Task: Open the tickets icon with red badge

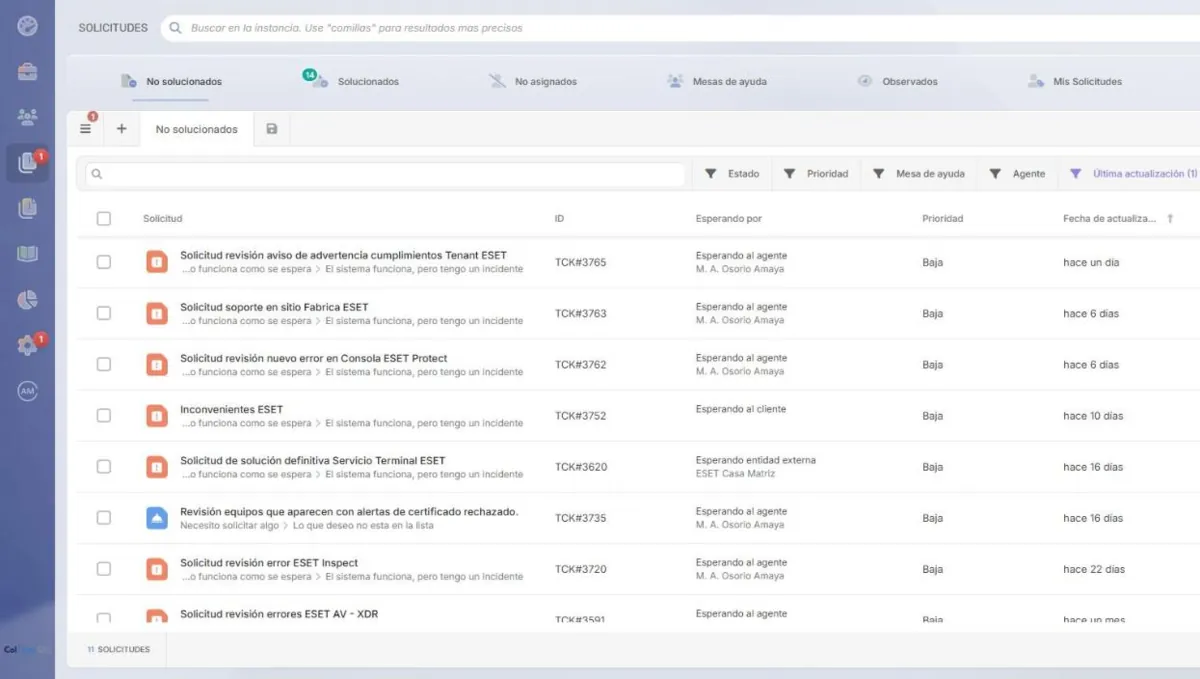Action: click(x=27, y=163)
